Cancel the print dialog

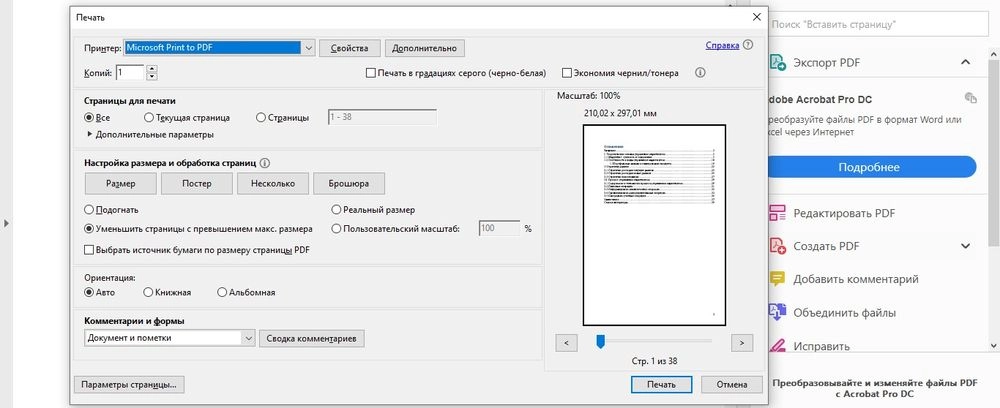pyautogui.click(x=732, y=384)
